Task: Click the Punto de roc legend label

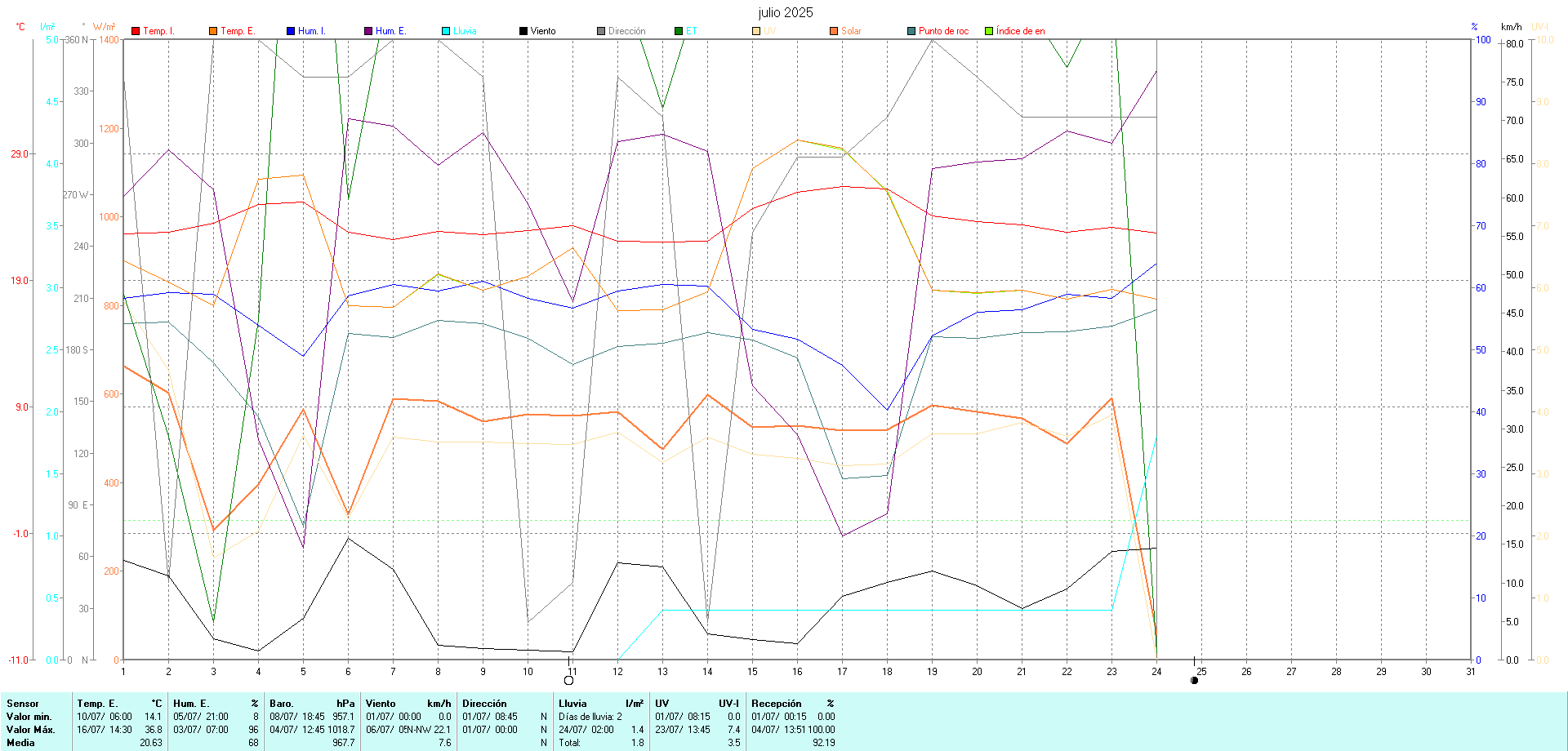Action: (943, 31)
